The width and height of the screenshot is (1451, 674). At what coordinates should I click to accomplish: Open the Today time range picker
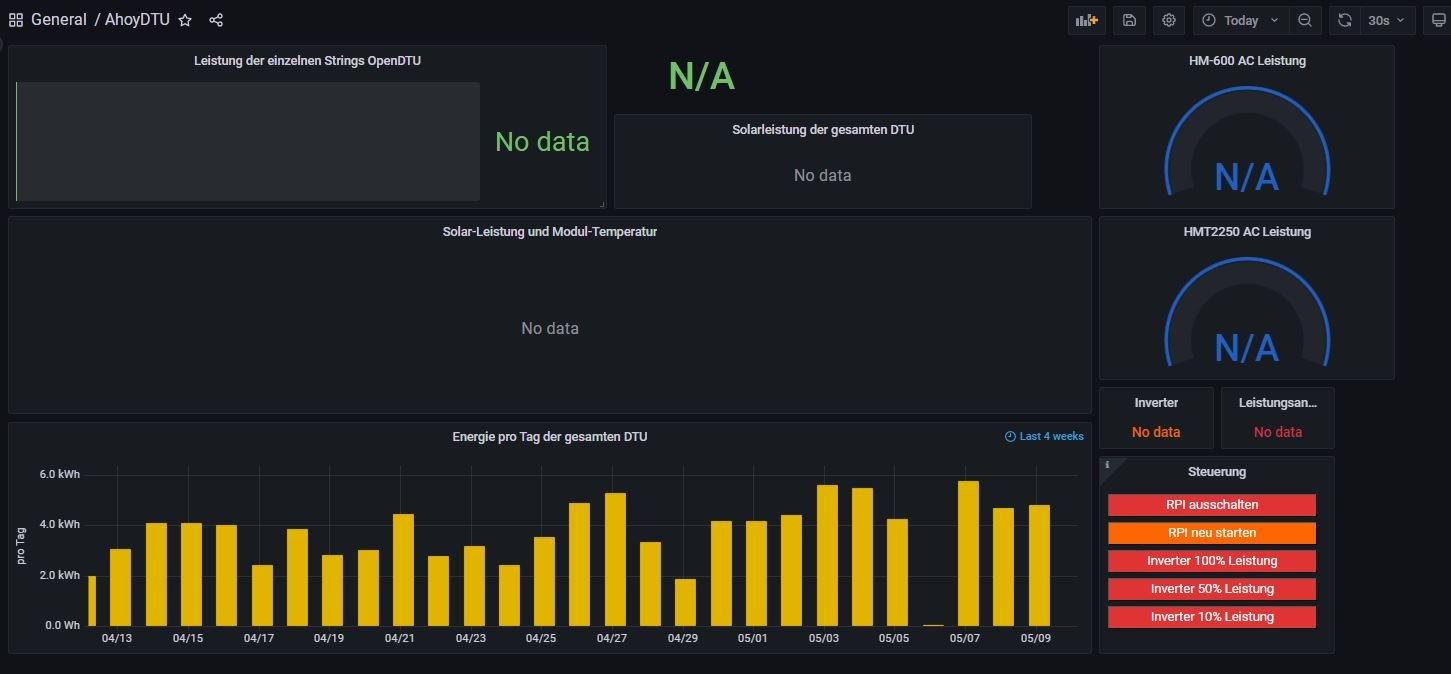pyautogui.click(x=1240, y=20)
